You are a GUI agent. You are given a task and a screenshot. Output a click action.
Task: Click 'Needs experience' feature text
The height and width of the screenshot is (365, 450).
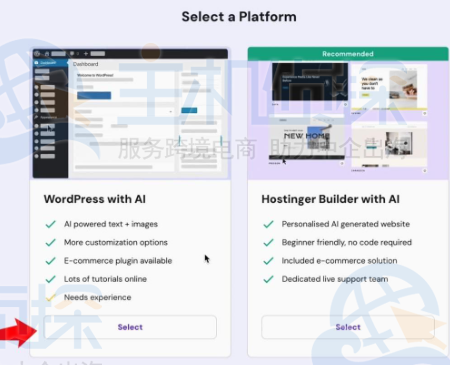coord(98,297)
